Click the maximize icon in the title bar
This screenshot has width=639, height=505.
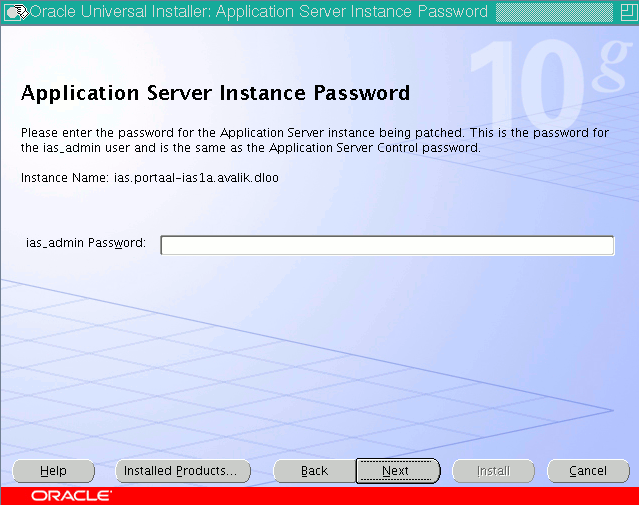[628, 12]
